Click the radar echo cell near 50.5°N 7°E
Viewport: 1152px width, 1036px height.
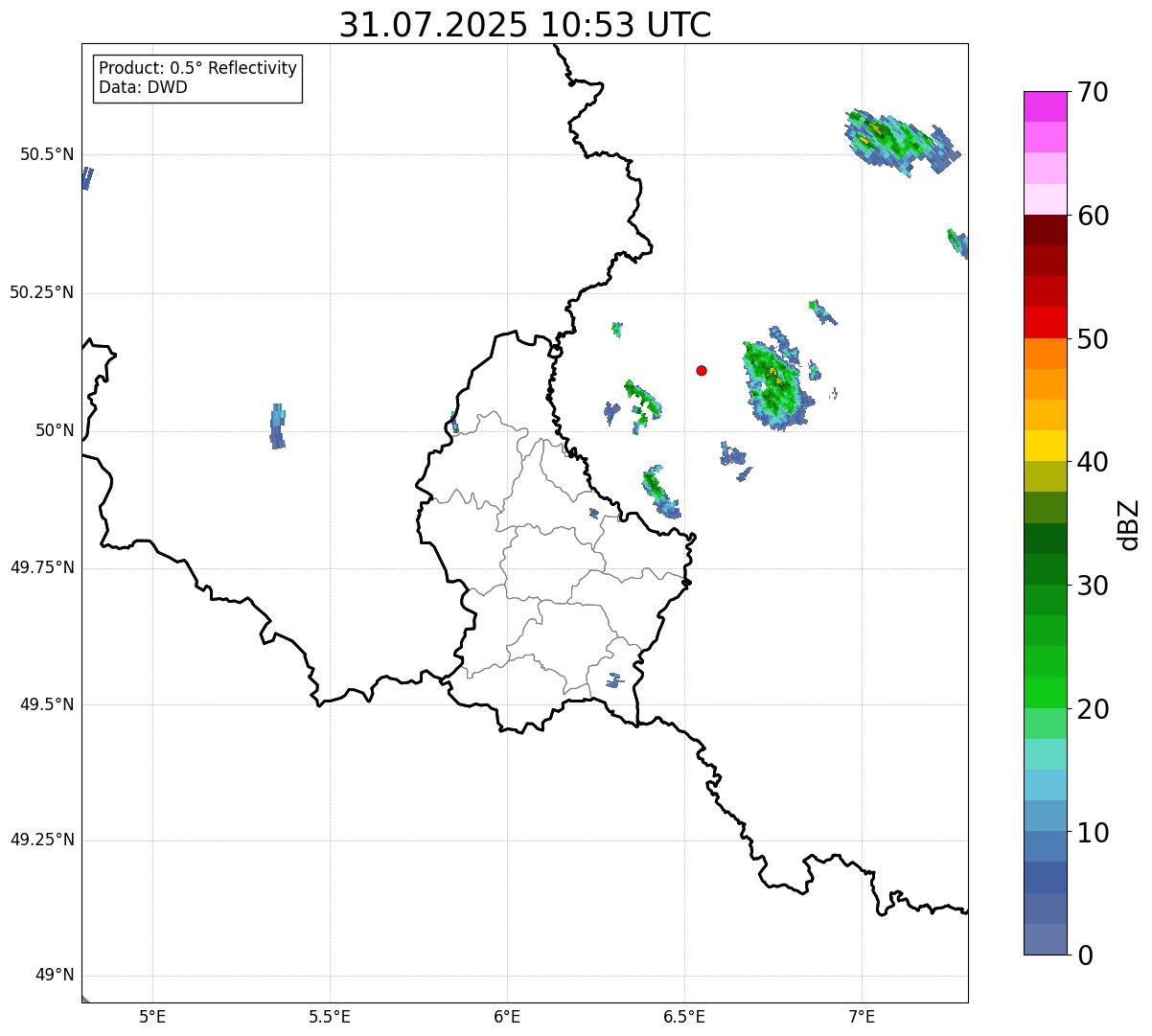point(901,142)
